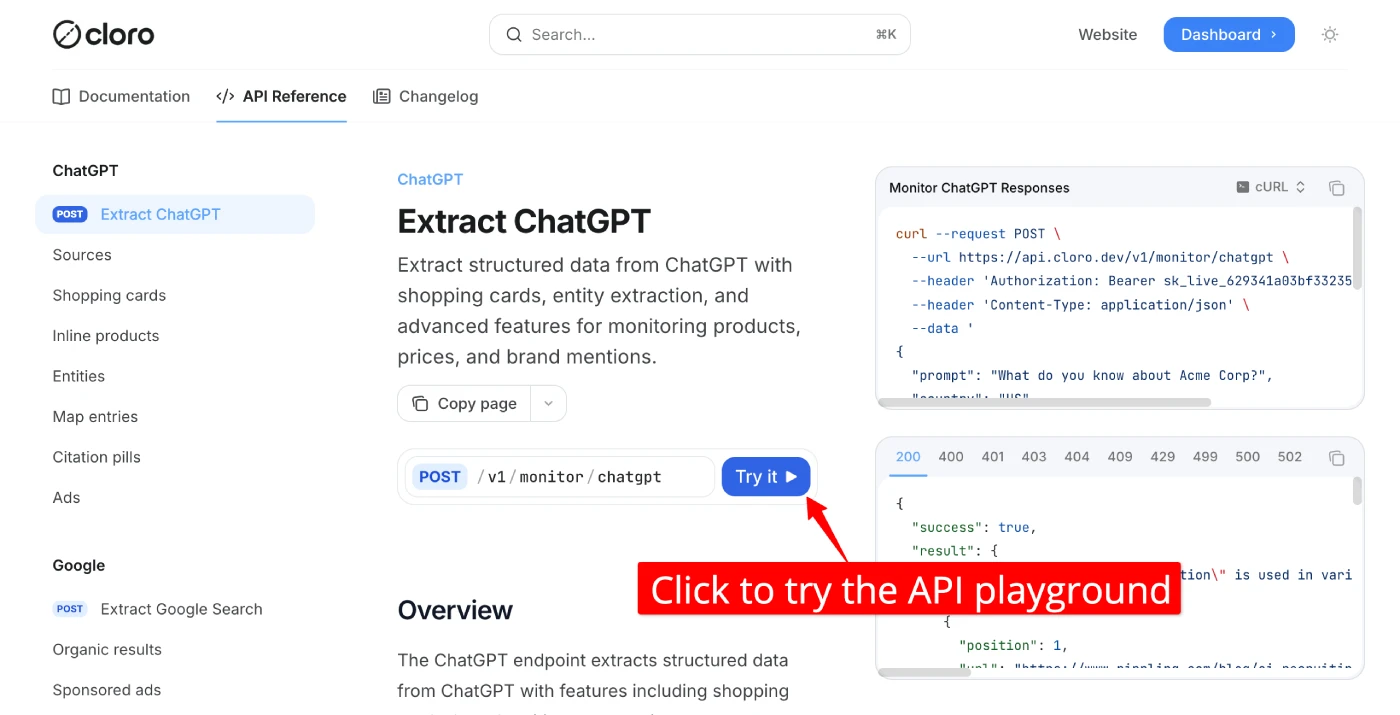The height and width of the screenshot is (715, 1400).
Task: Click the ChatGPT breadcrumb link
Action: pyautogui.click(x=430, y=179)
